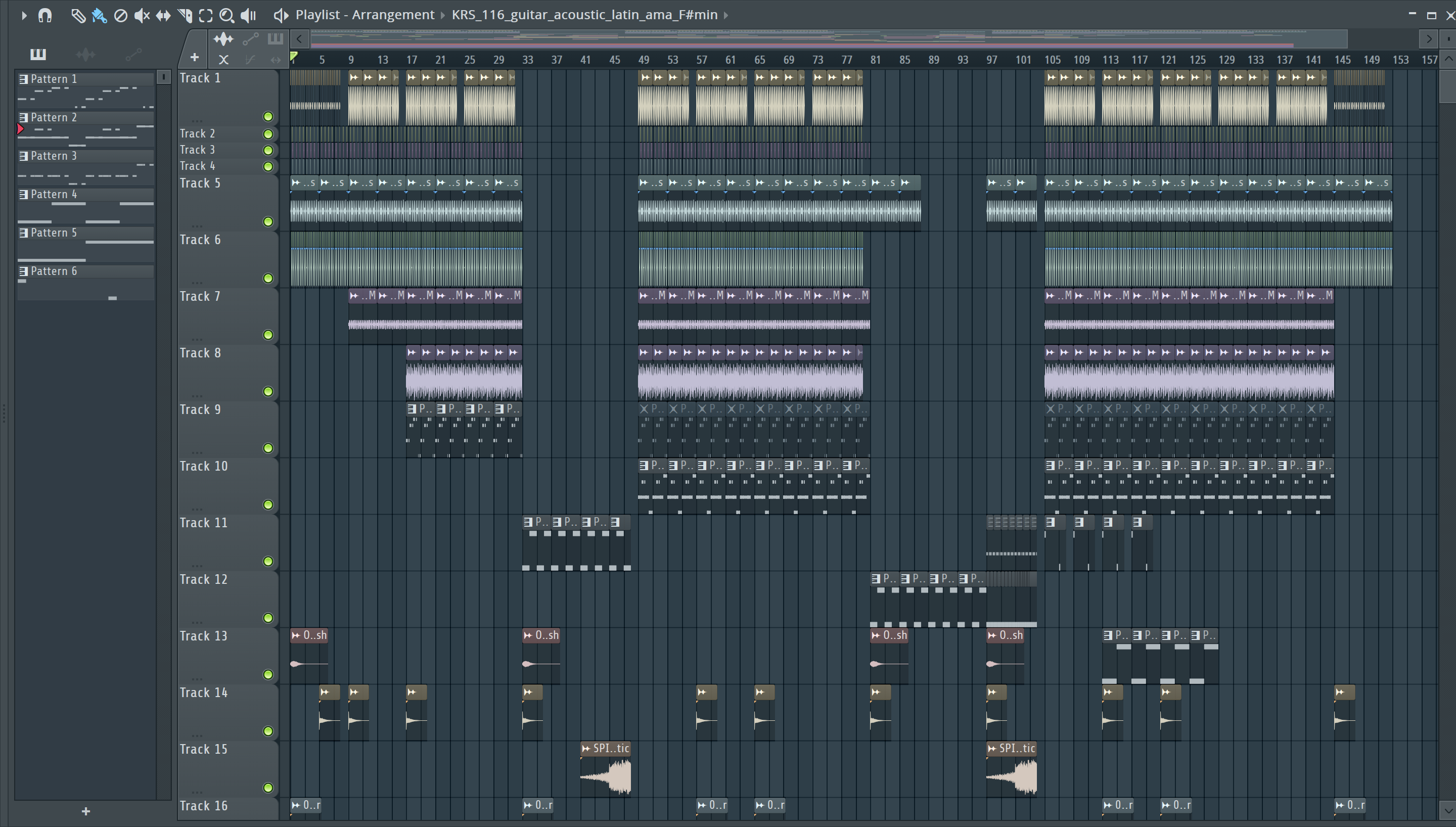Click the playlist overview minimap scroll bar
This screenshot has width=1456, height=827.
coord(829,39)
